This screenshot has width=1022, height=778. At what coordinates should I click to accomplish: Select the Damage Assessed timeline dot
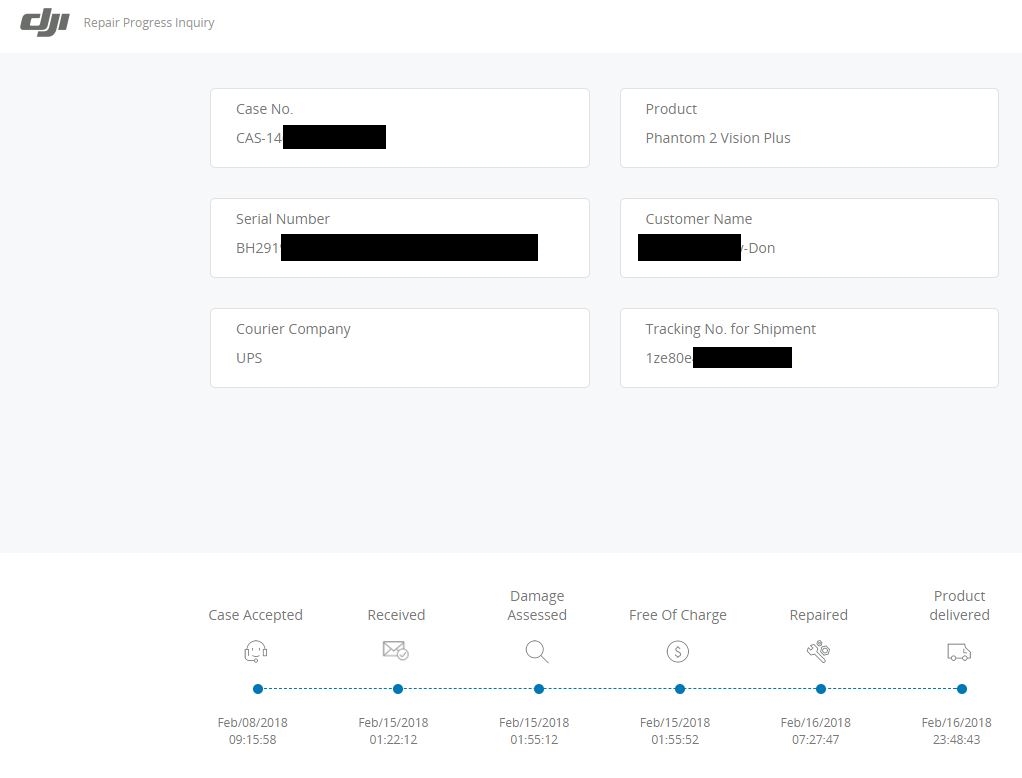click(x=539, y=689)
